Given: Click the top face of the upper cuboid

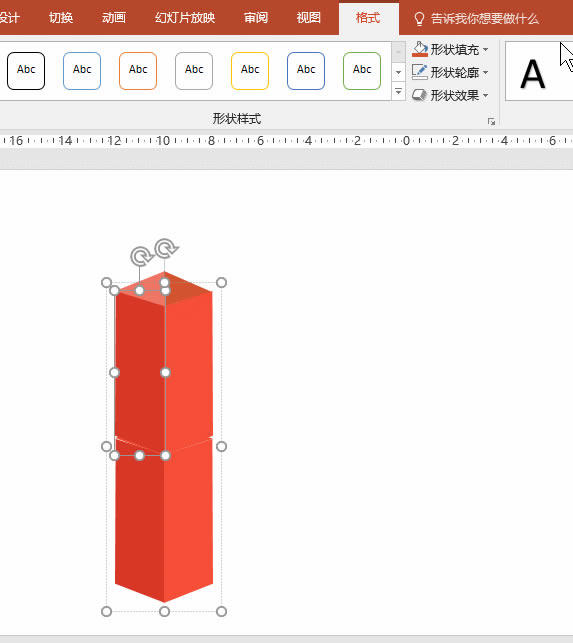Looking at the screenshot, I should [x=165, y=288].
